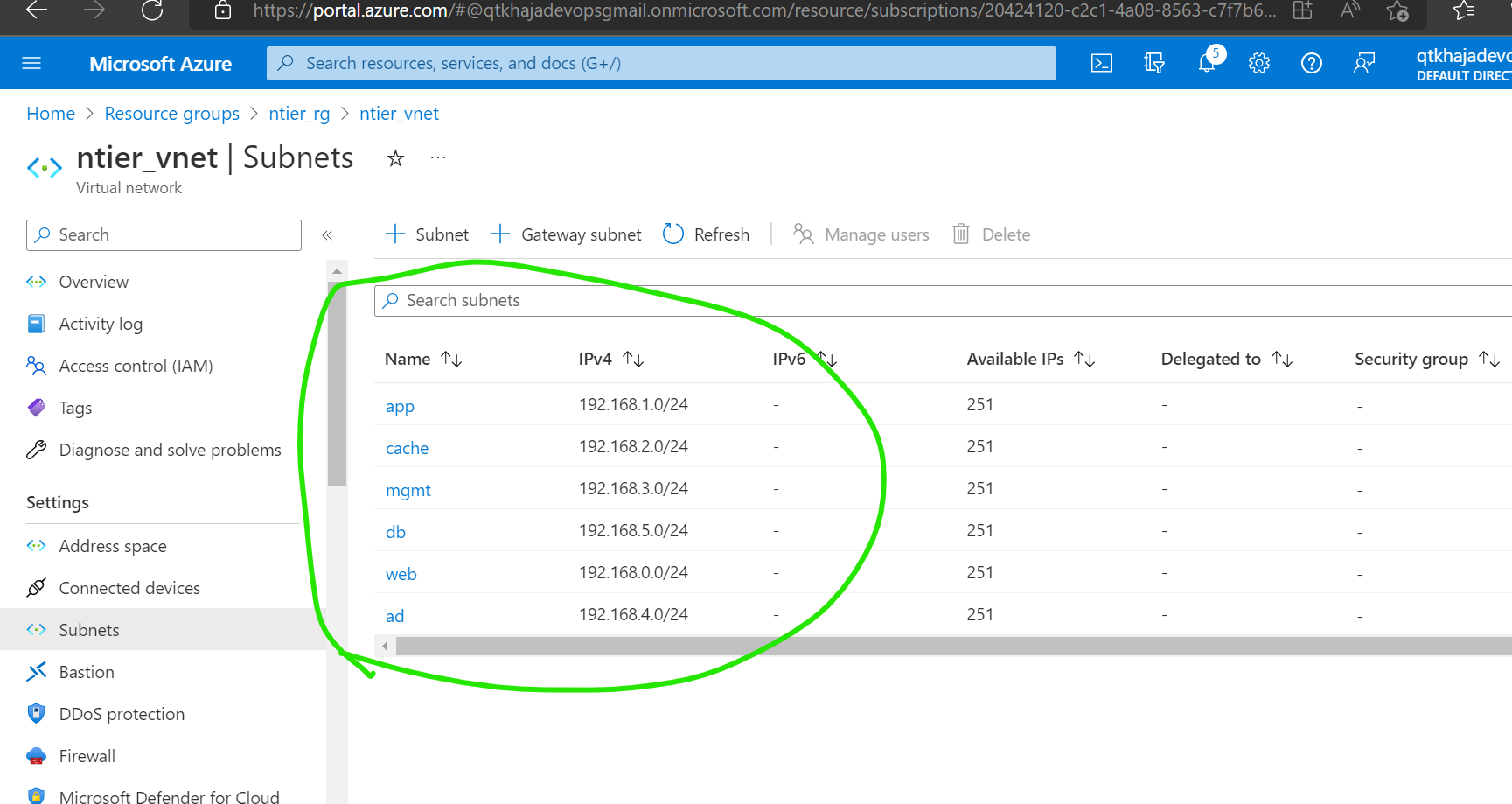Click the Delete toolbar button
This screenshot has width=1512, height=804.
coord(992,234)
